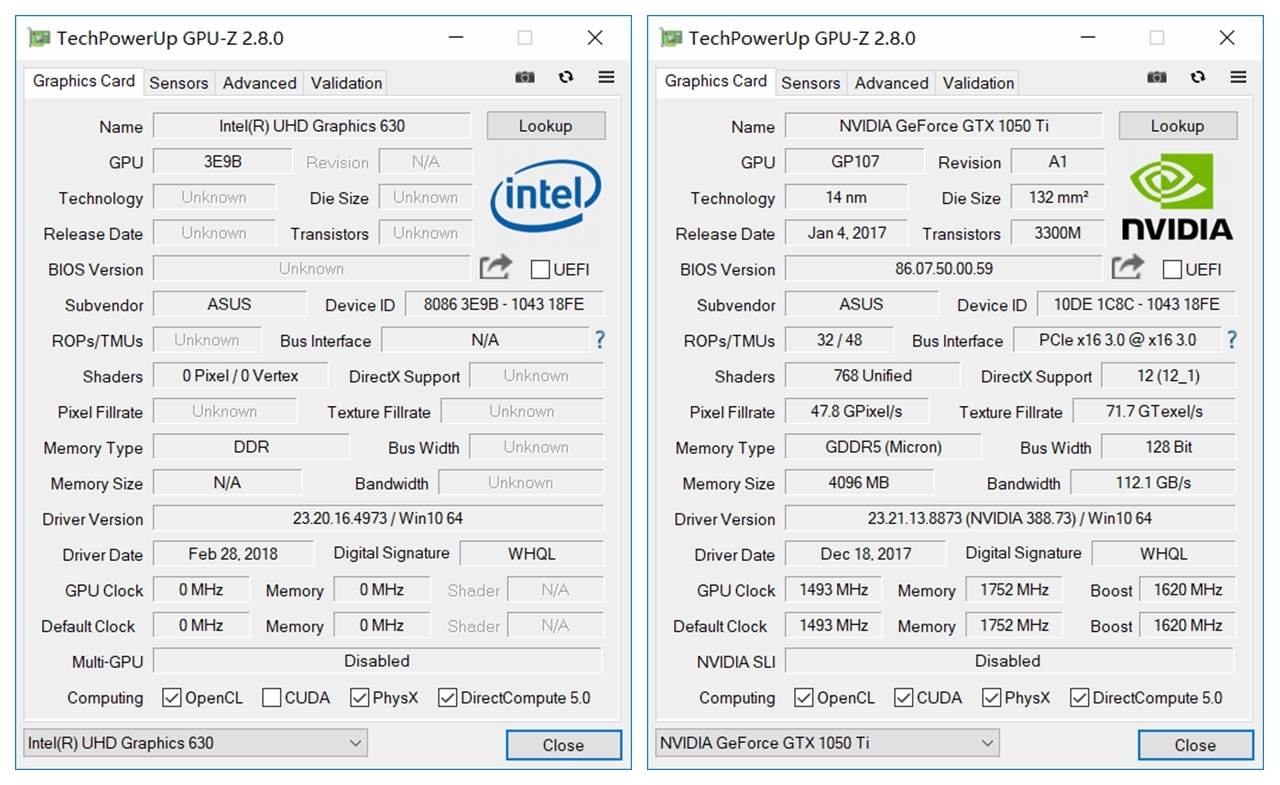Open the Advanced tab in the NVIDIA window
1280x785 pixels.
click(x=891, y=83)
